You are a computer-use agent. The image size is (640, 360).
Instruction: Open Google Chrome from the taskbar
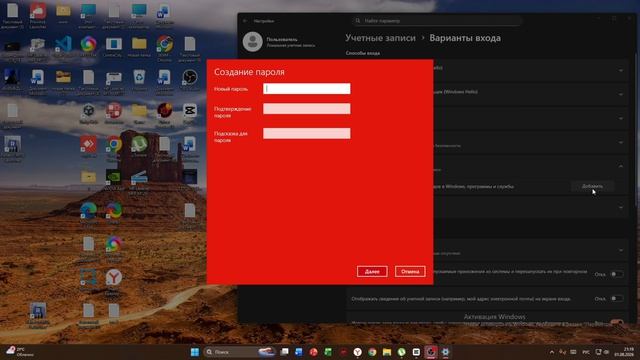(x=372, y=352)
